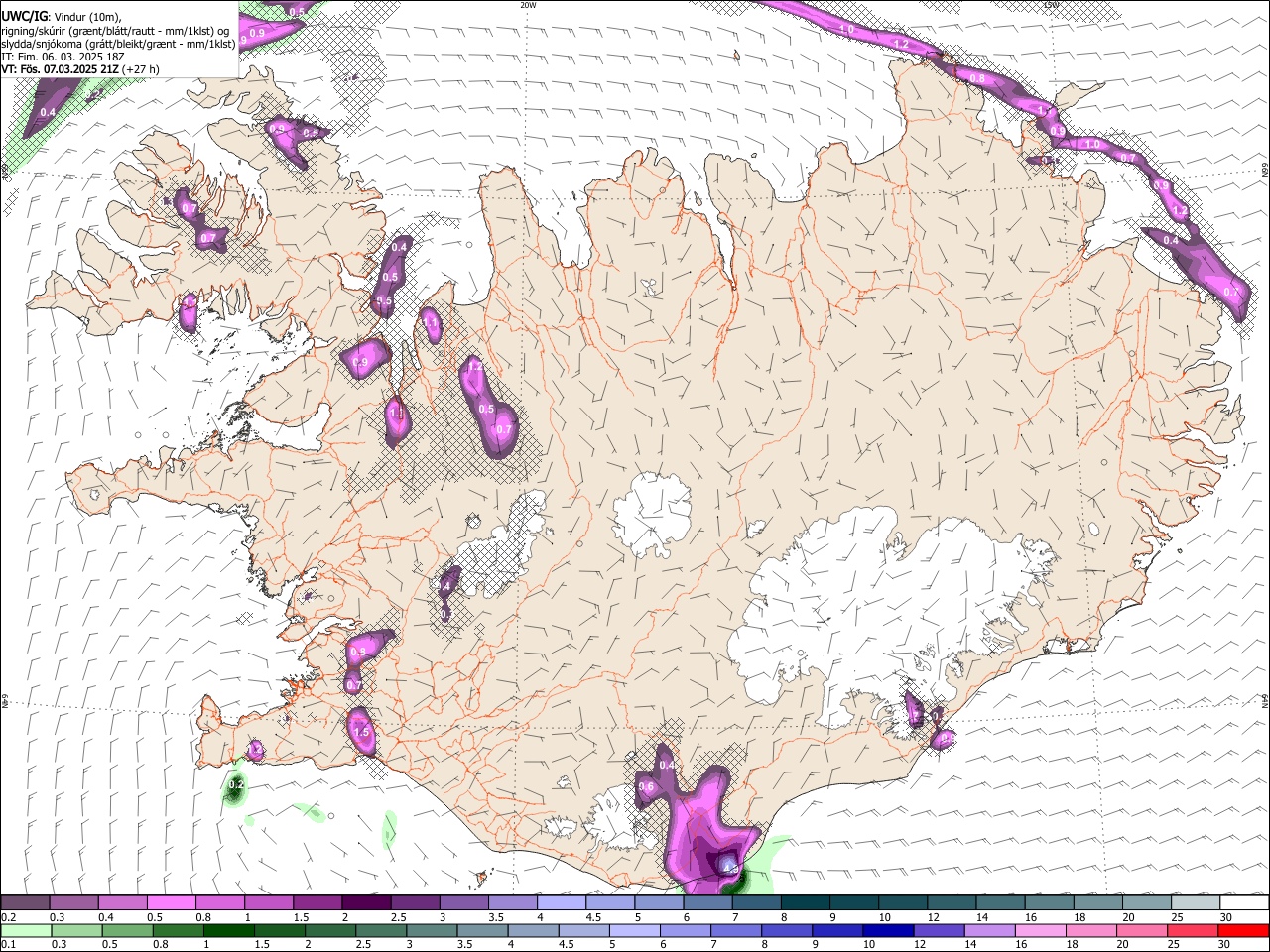Click the 1.5 precipitation value on the map

pos(361,732)
